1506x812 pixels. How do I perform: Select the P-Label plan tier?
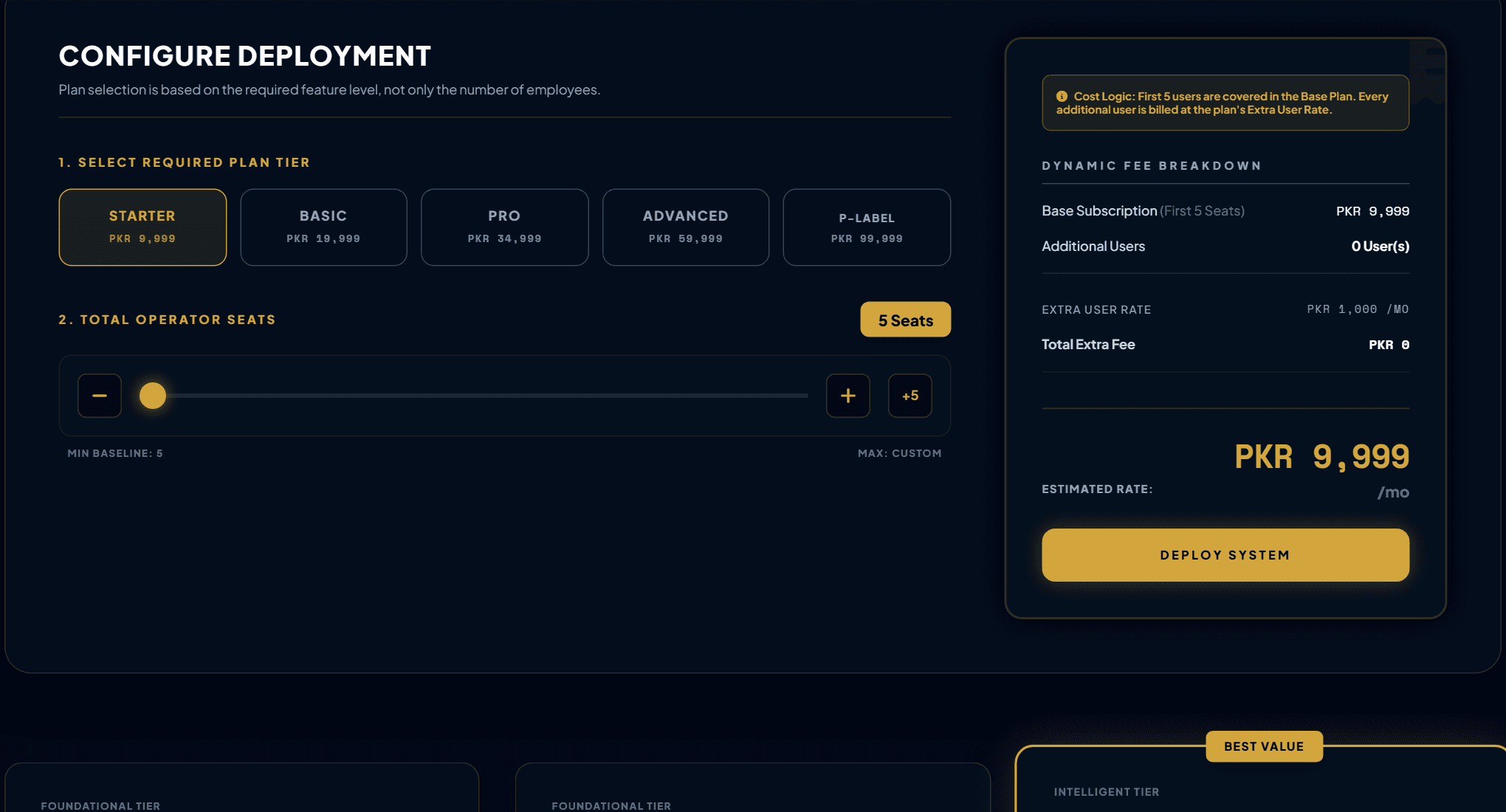point(867,227)
